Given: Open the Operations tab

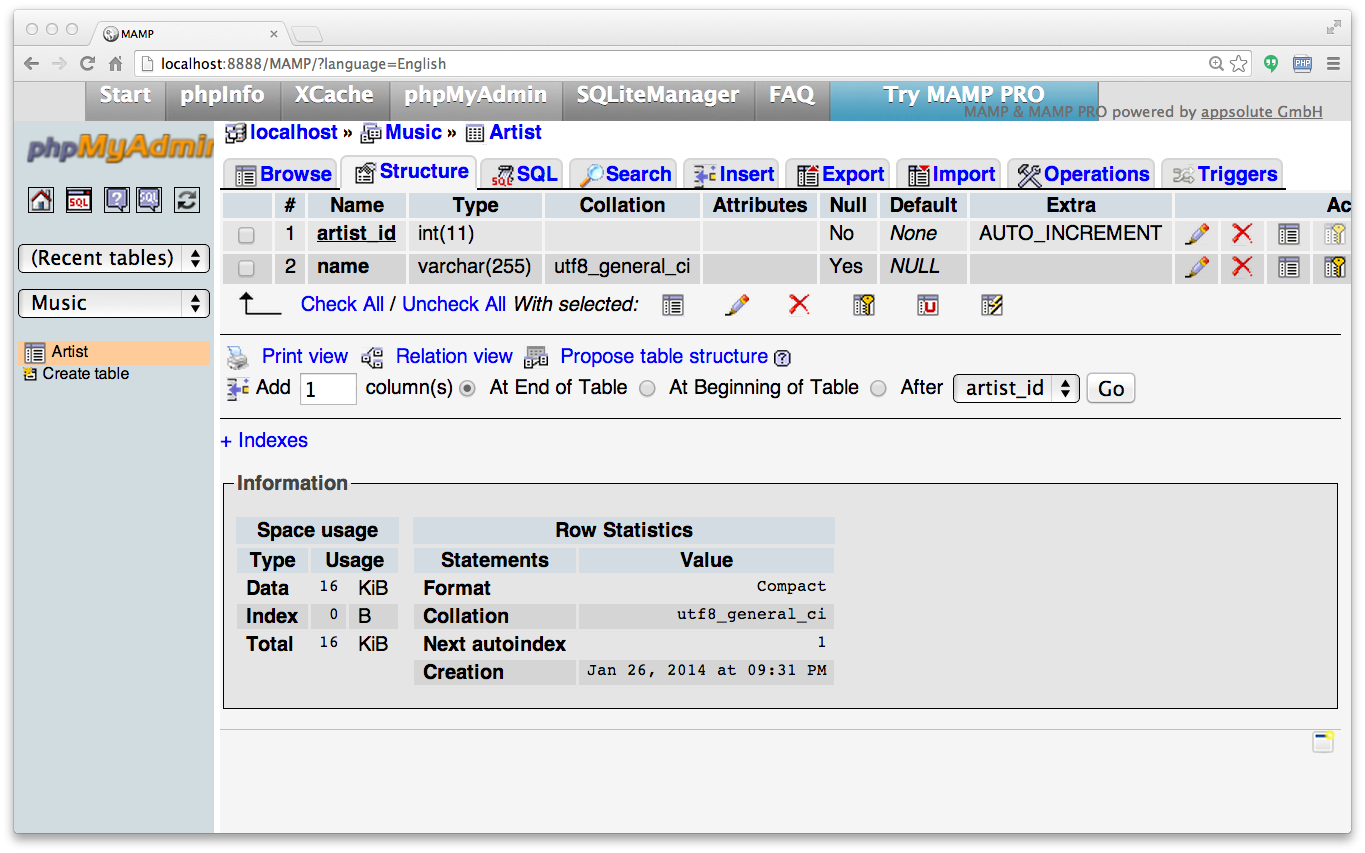Looking at the screenshot, I should point(1083,174).
